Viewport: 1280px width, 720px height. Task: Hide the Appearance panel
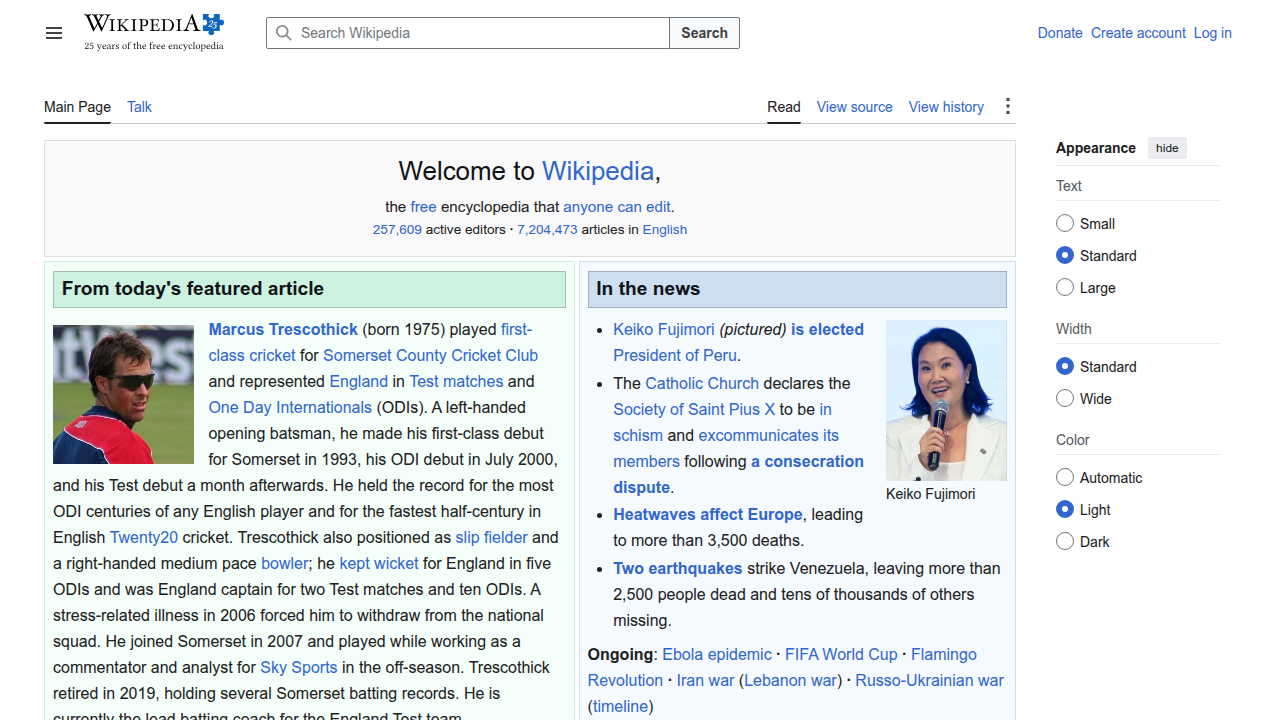pyautogui.click(x=1167, y=148)
